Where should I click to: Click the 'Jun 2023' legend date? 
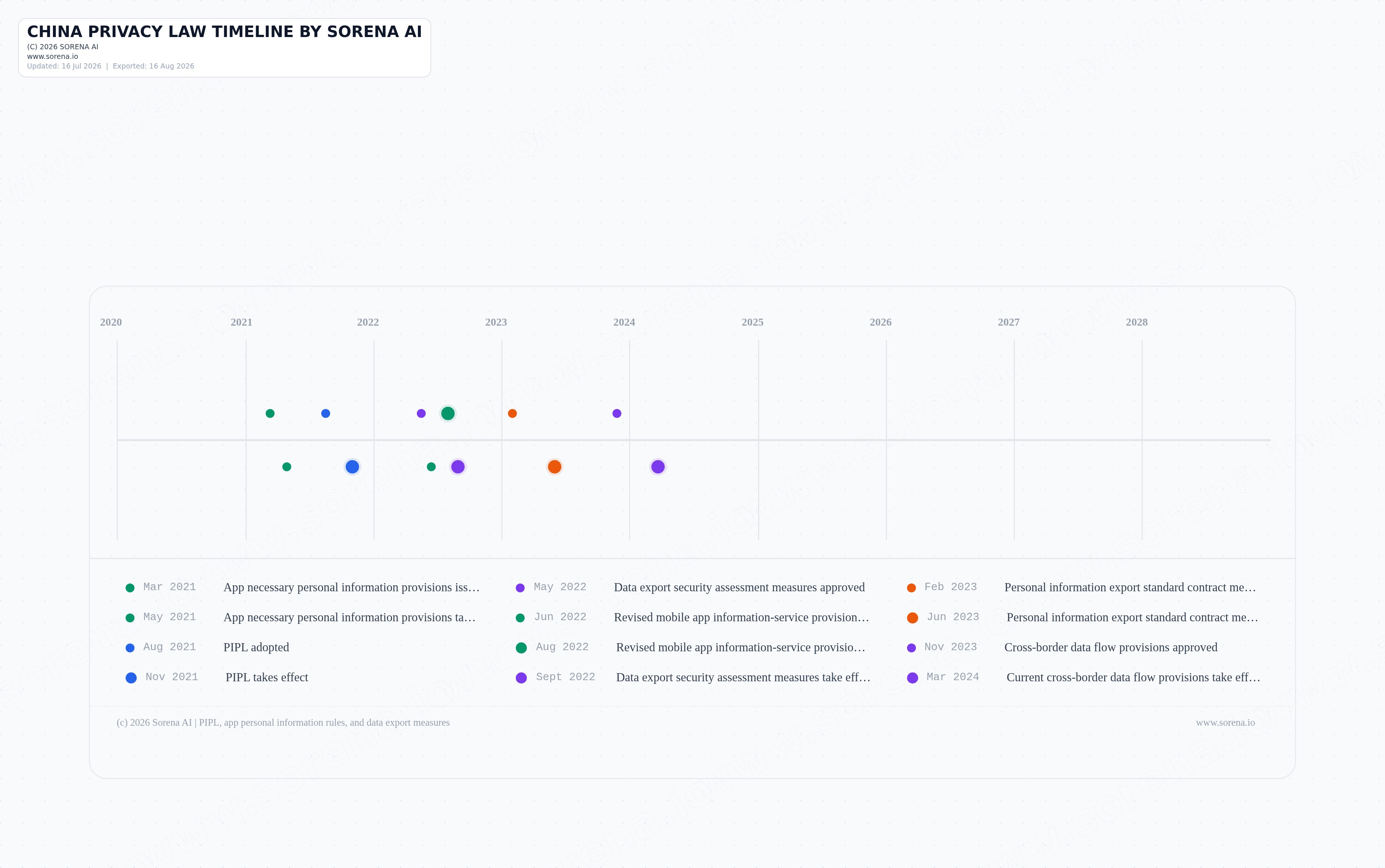(x=953, y=616)
